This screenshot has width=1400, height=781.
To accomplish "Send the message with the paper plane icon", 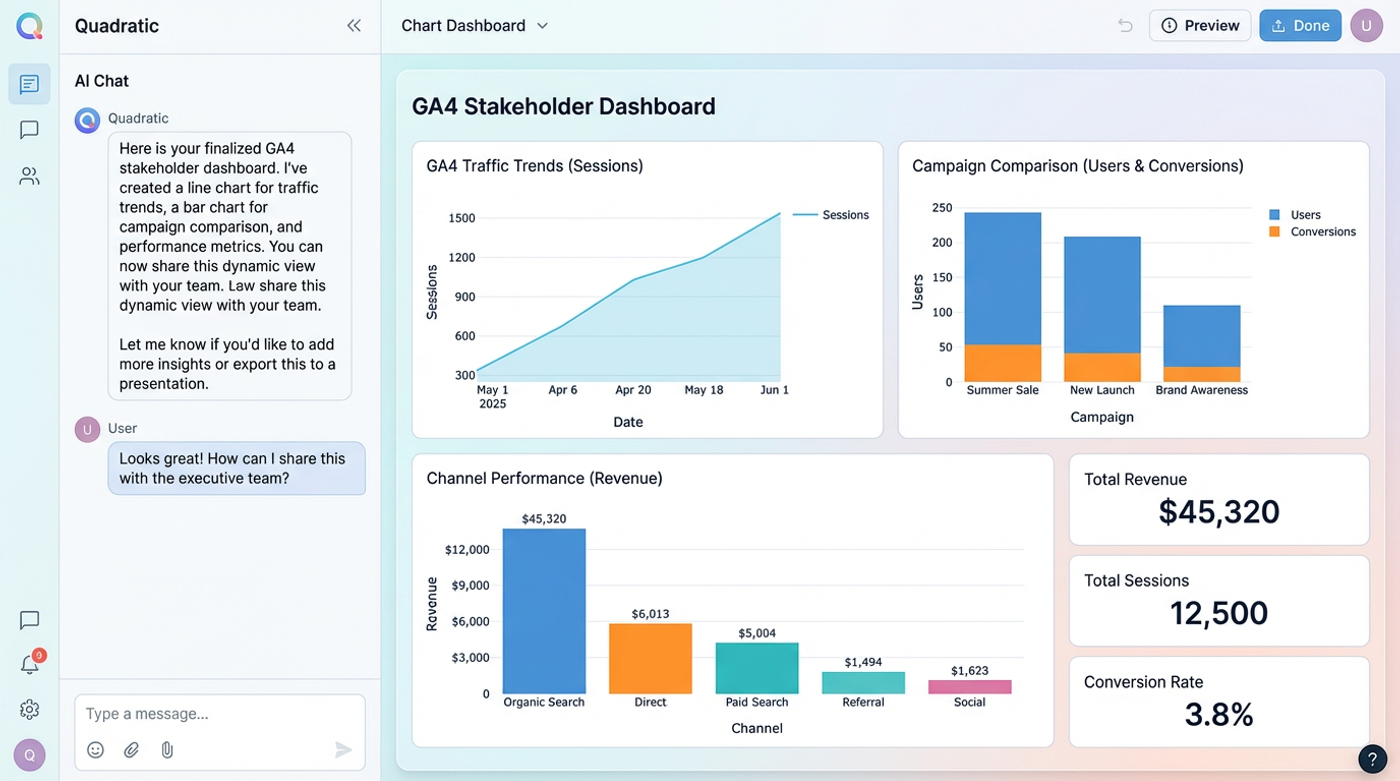I will [x=343, y=750].
